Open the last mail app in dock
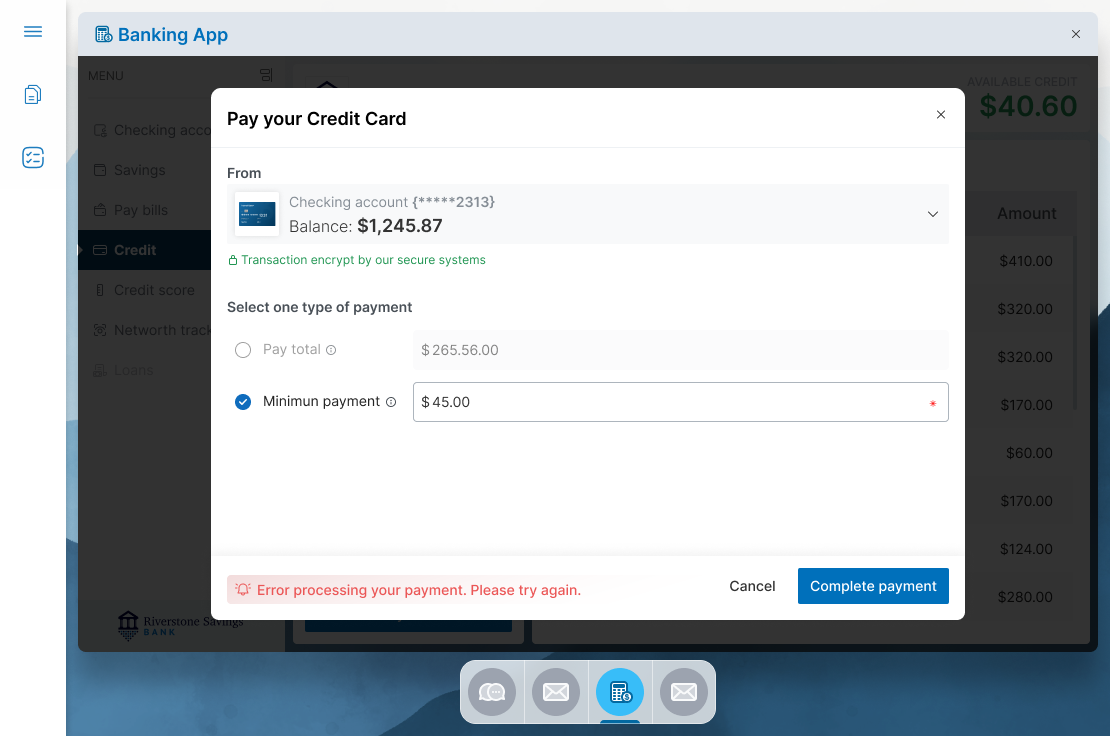The height and width of the screenshot is (736, 1110). [x=684, y=692]
